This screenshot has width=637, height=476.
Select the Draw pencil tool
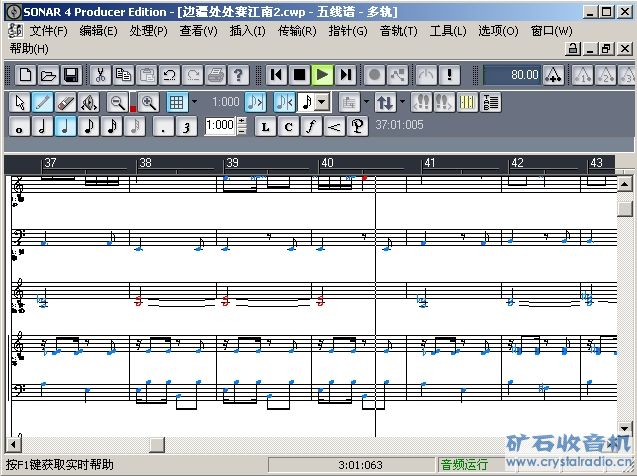pyautogui.click(x=43, y=102)
